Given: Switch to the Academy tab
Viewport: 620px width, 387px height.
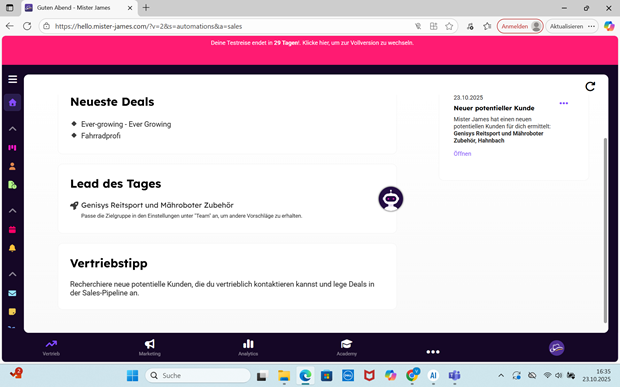Looking at the screenshot, I should coord(346,348).
